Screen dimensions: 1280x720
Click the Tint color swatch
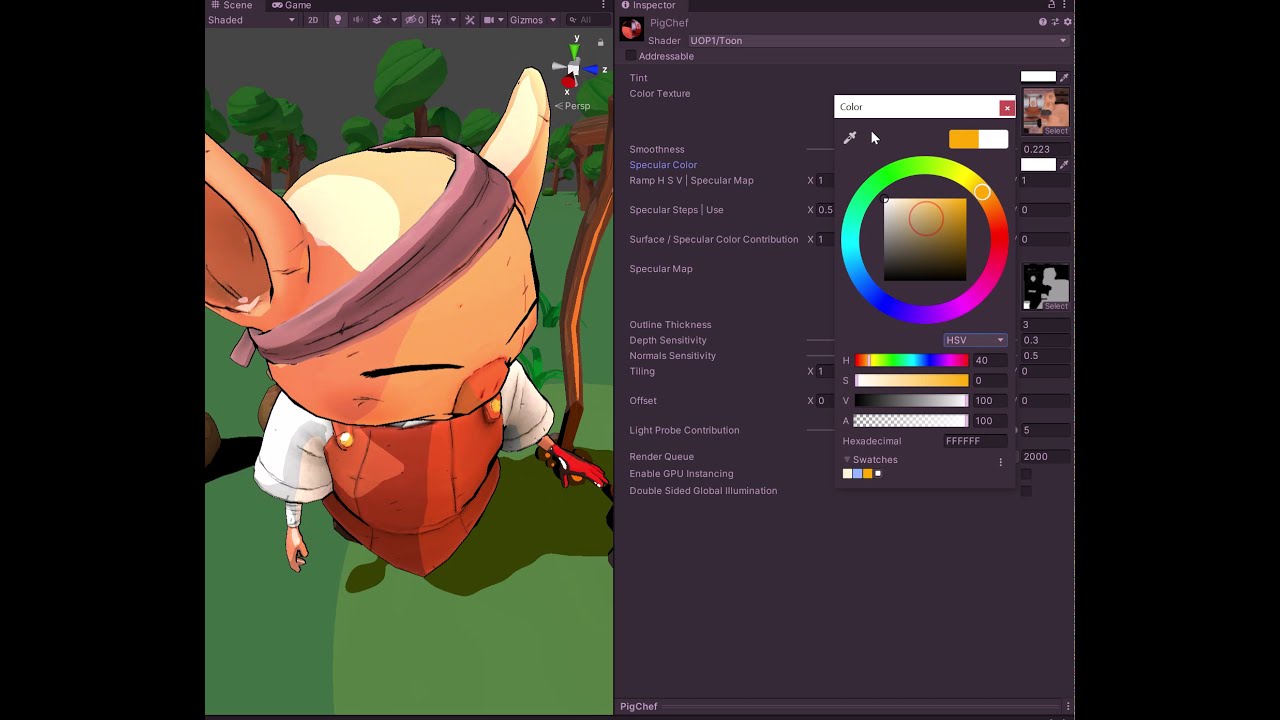[x=1038, y=77]
